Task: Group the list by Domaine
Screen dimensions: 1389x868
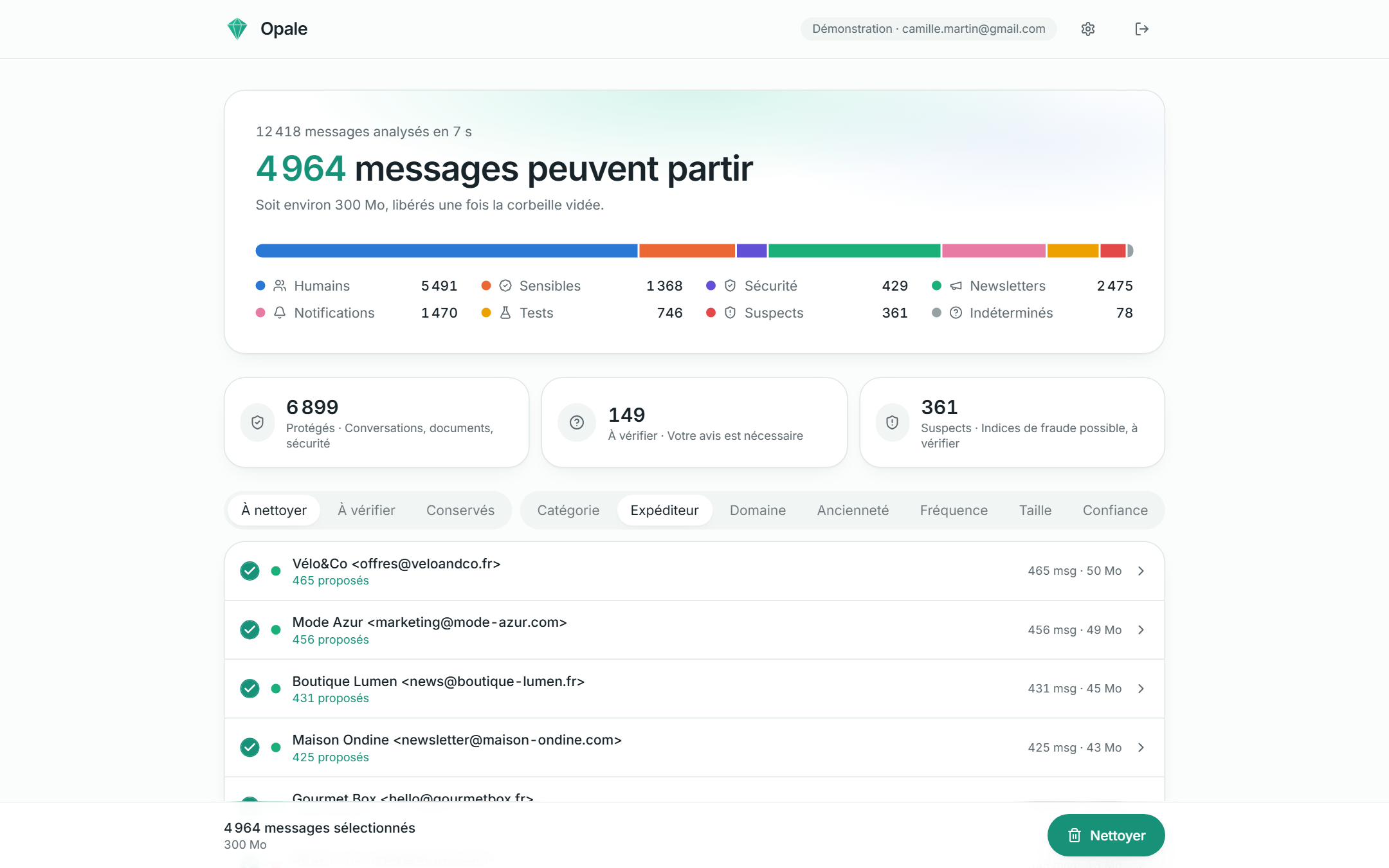Action: [758, 510]
